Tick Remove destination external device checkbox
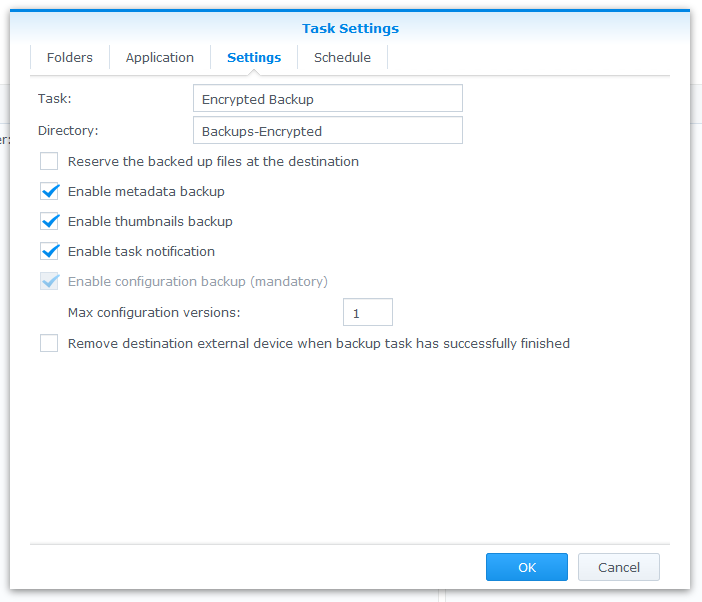The image size is (702, 602). (x=49, y=343)
